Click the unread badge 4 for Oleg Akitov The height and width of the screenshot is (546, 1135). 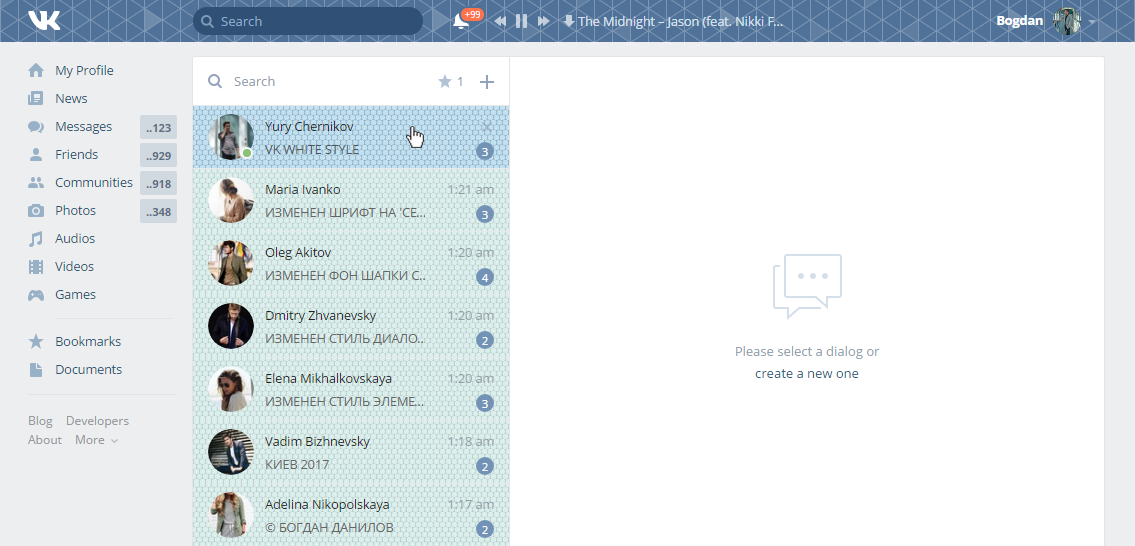click(x=485, y=277)
